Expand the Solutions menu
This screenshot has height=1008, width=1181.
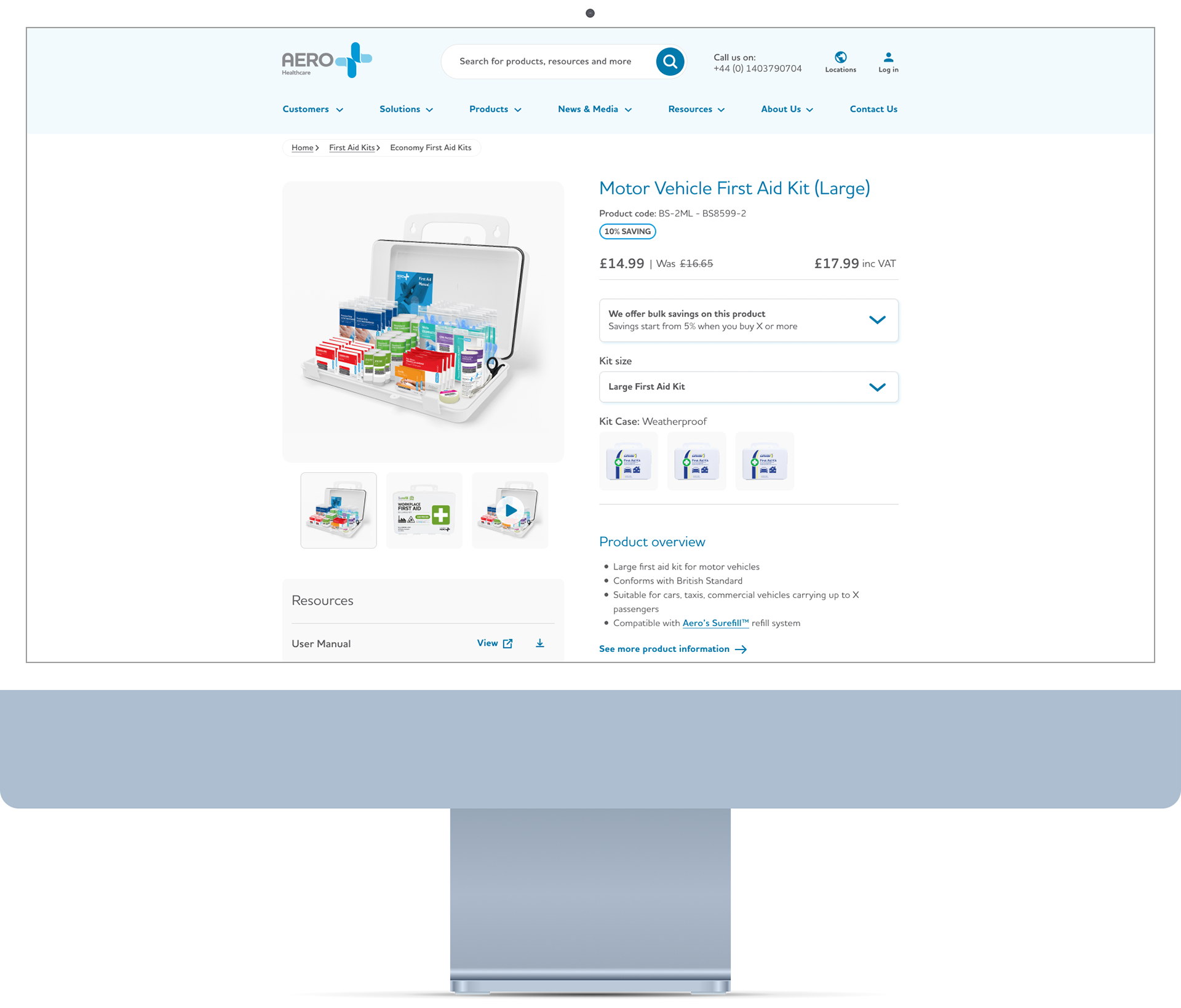click(406, 109)
